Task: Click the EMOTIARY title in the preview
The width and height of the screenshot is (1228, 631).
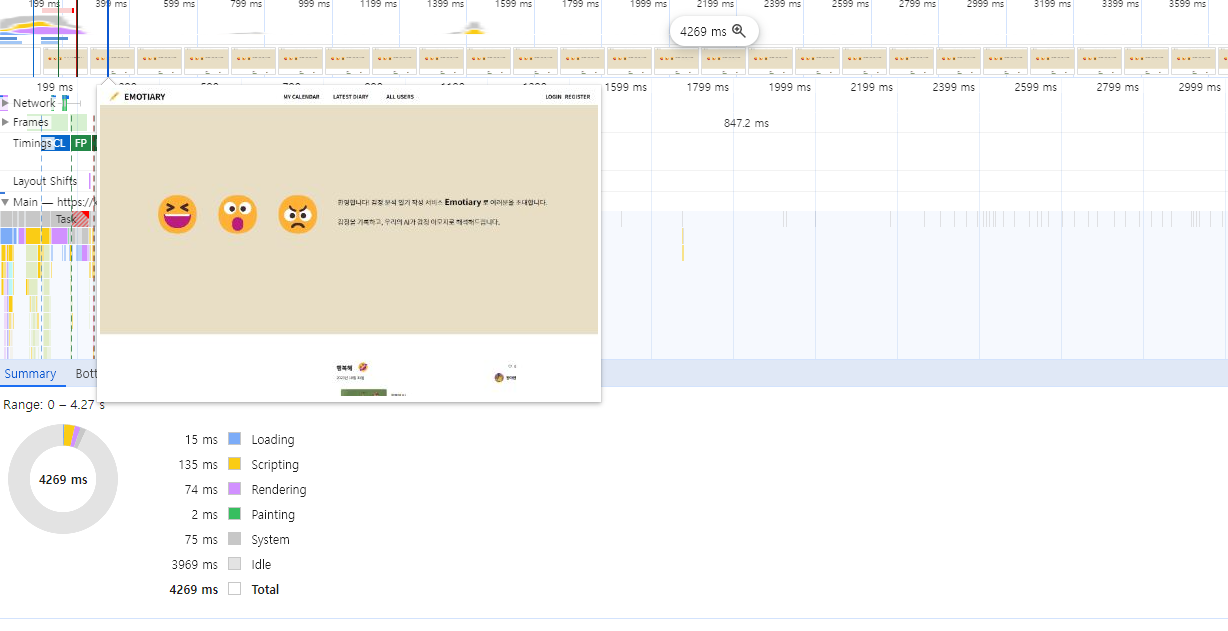Action: (145, 97)
